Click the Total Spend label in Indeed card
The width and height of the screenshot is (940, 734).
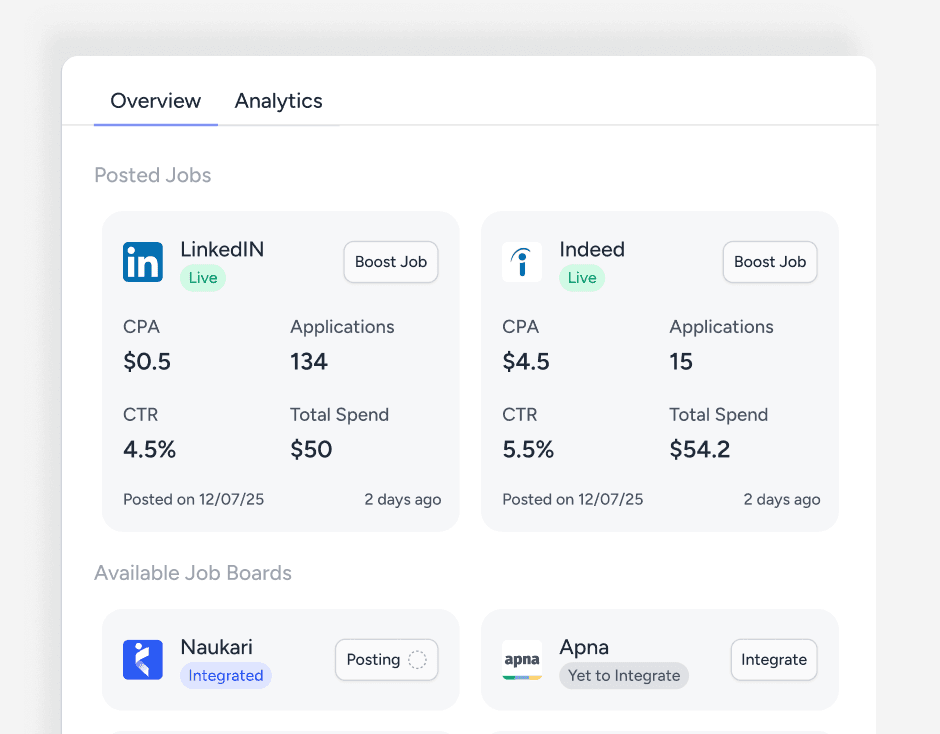[x=718, y=414]
